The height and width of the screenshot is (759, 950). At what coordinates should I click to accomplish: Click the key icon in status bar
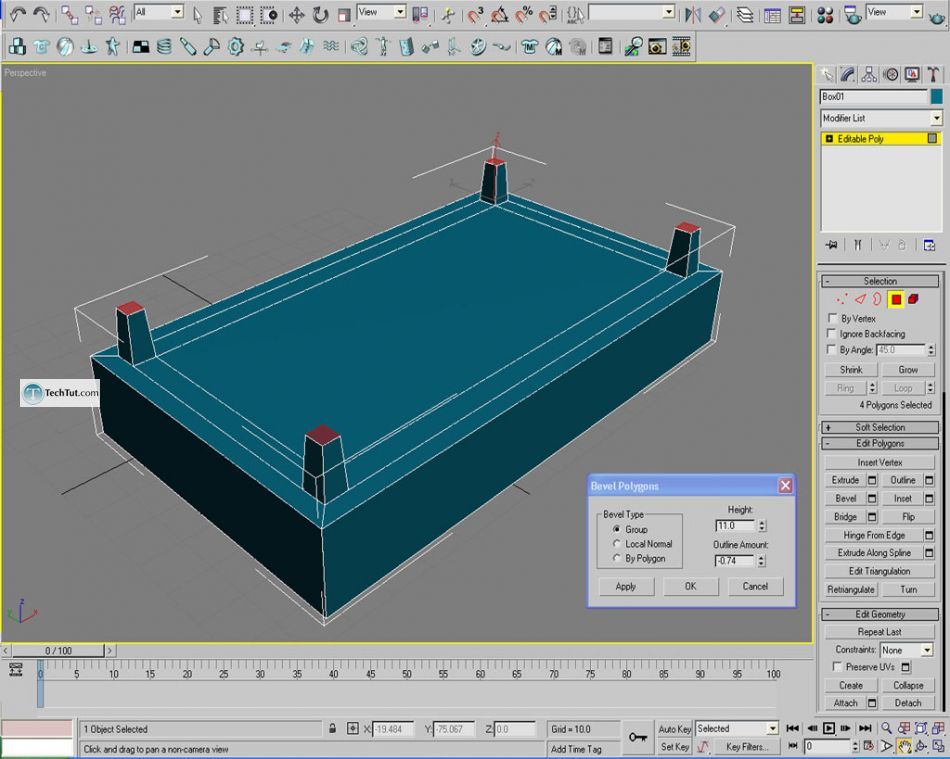click(637, 737)
